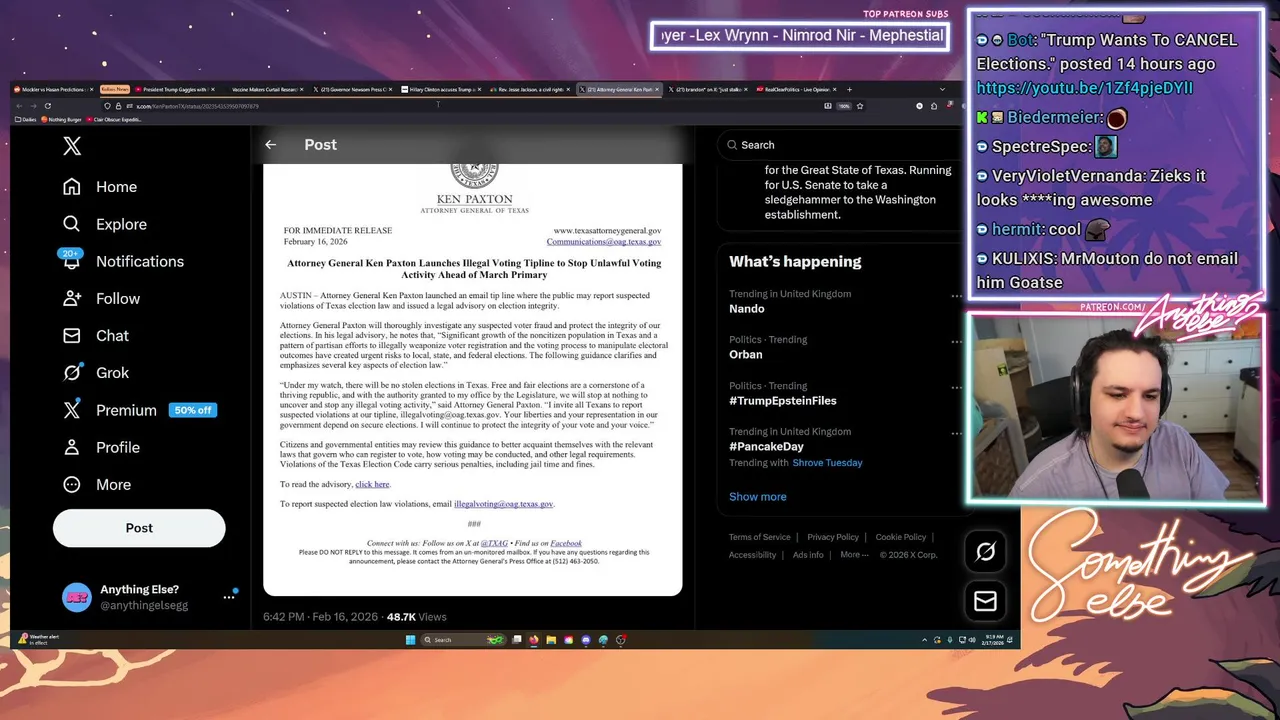This screenshot has width=1280, height=720.
Task: Switch to Hillary Clinton accuses Trump tab
Action: (x=442, y=89)
